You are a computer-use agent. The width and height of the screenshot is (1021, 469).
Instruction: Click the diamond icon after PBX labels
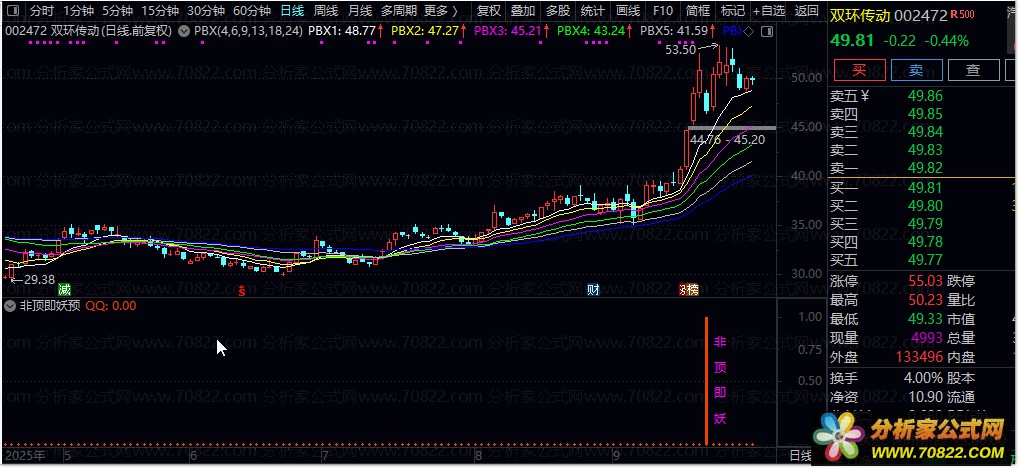point(749,31)
